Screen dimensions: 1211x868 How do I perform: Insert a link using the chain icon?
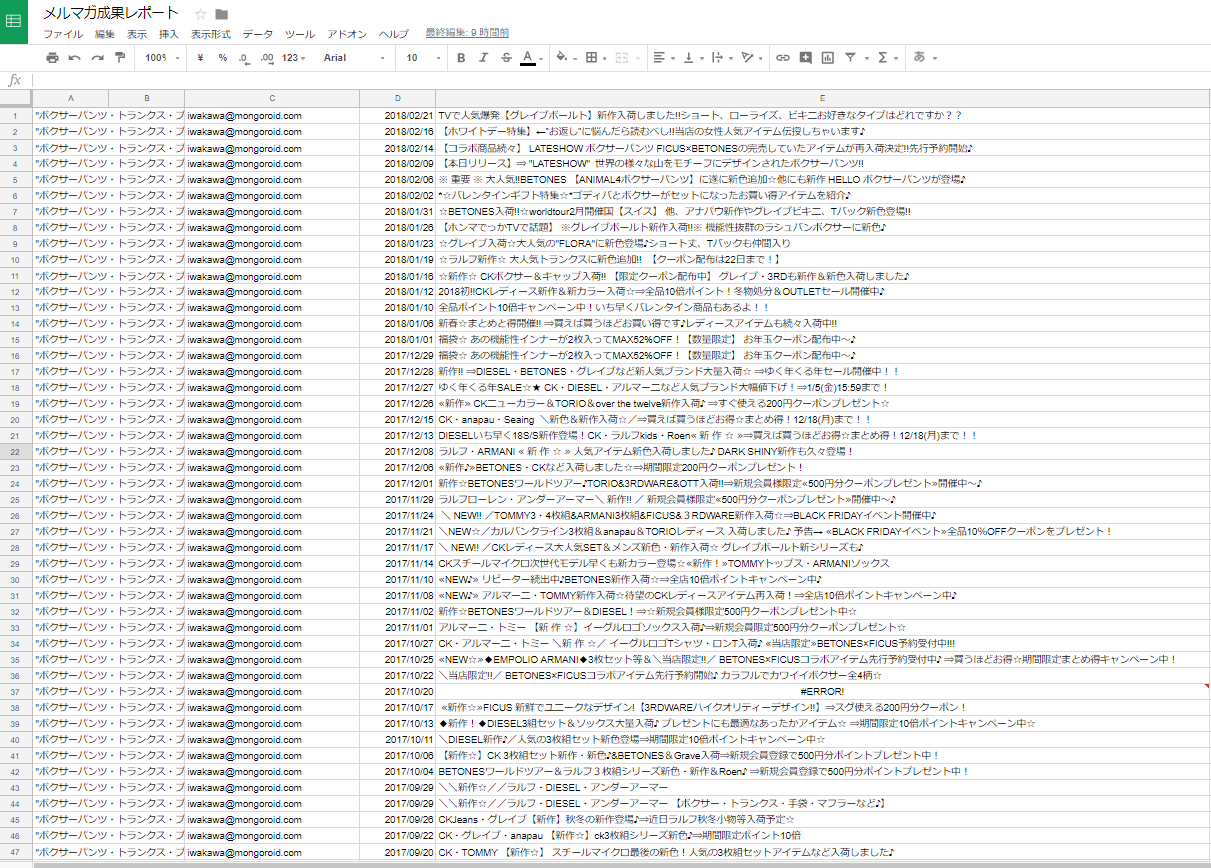pyautogui.click(x=783, y=58)
